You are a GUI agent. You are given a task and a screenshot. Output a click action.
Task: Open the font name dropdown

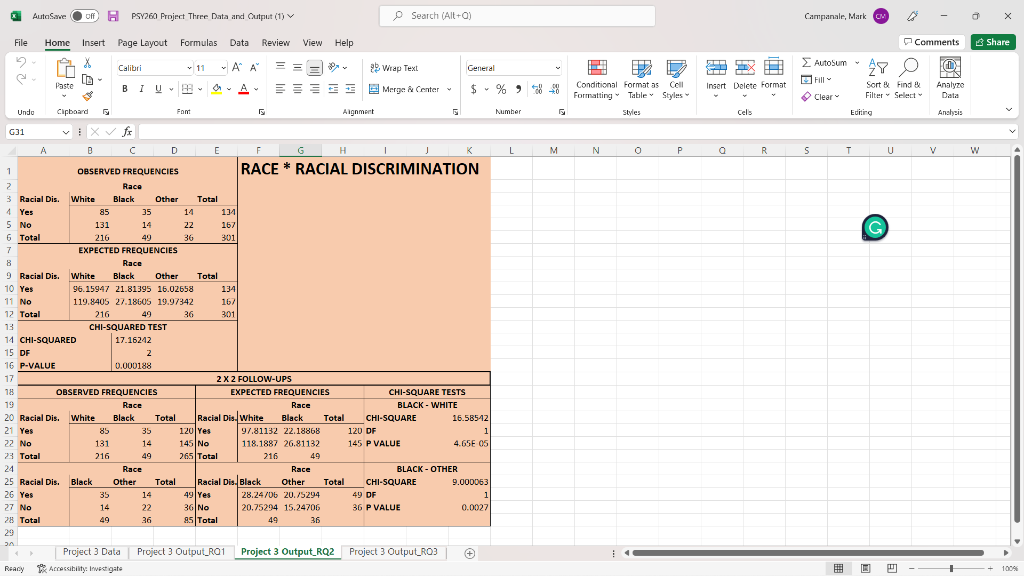pyautogui.click(x=190, y=68)
